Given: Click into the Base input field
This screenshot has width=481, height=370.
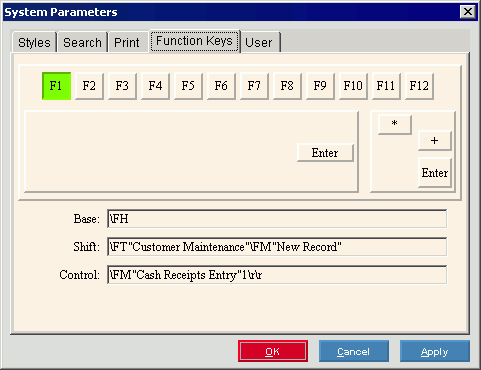Looking at the screenshot, I should tap(277, 219).
